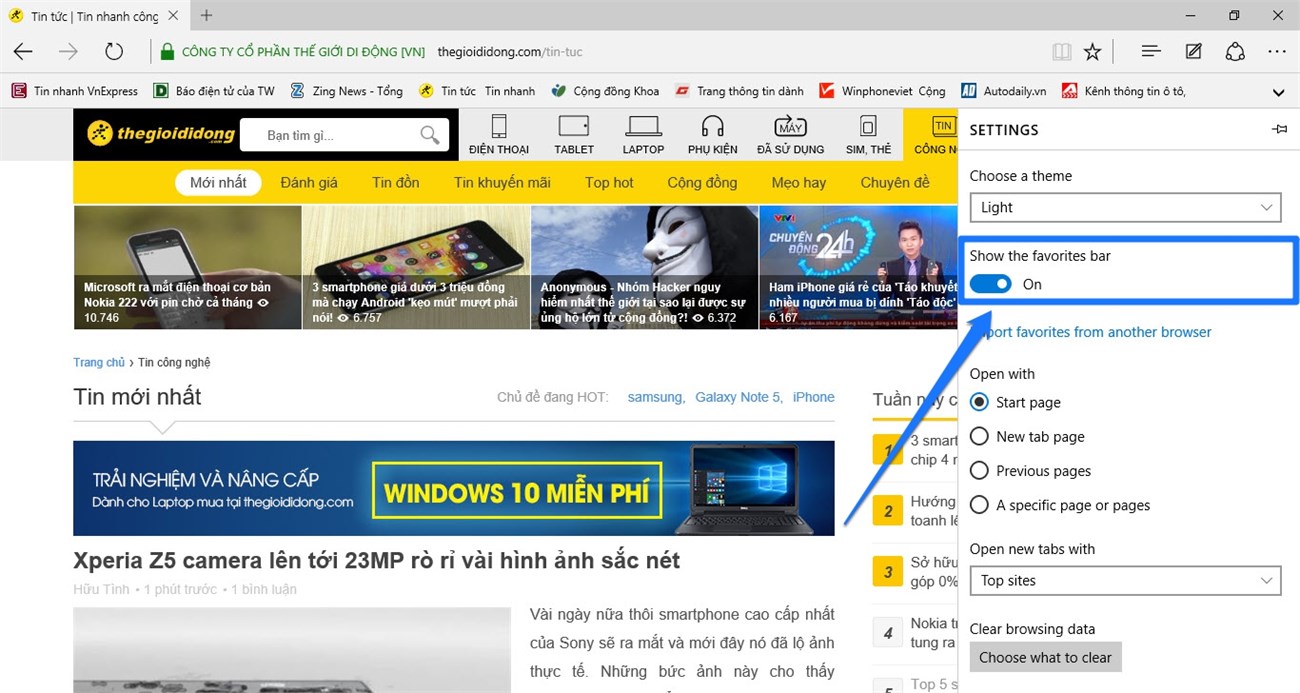Open the Mẹo hay menu item
The width and height of the screenshot is (1300, 693).
pyautogui.click(x=799, y=182)
